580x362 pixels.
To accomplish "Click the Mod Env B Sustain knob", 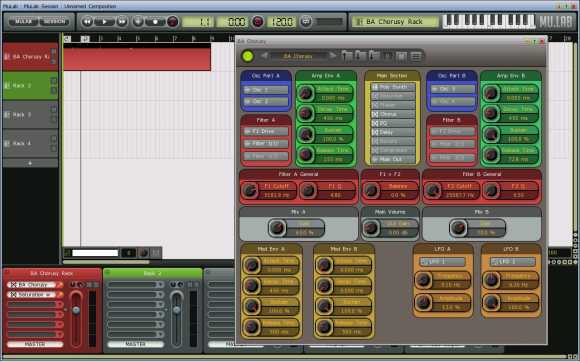I will [x=324, y=306].
